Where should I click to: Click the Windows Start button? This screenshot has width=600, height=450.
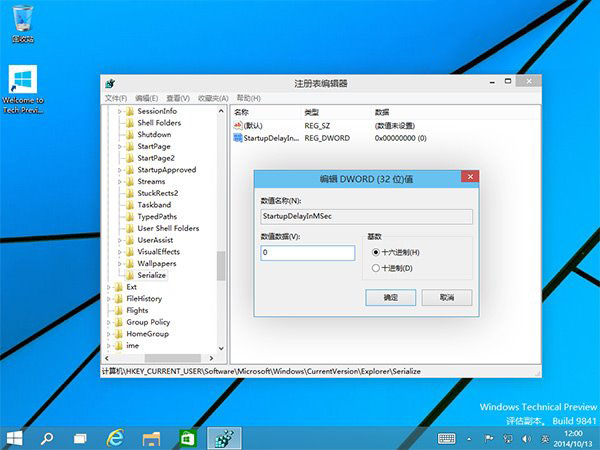pos(15,438)
